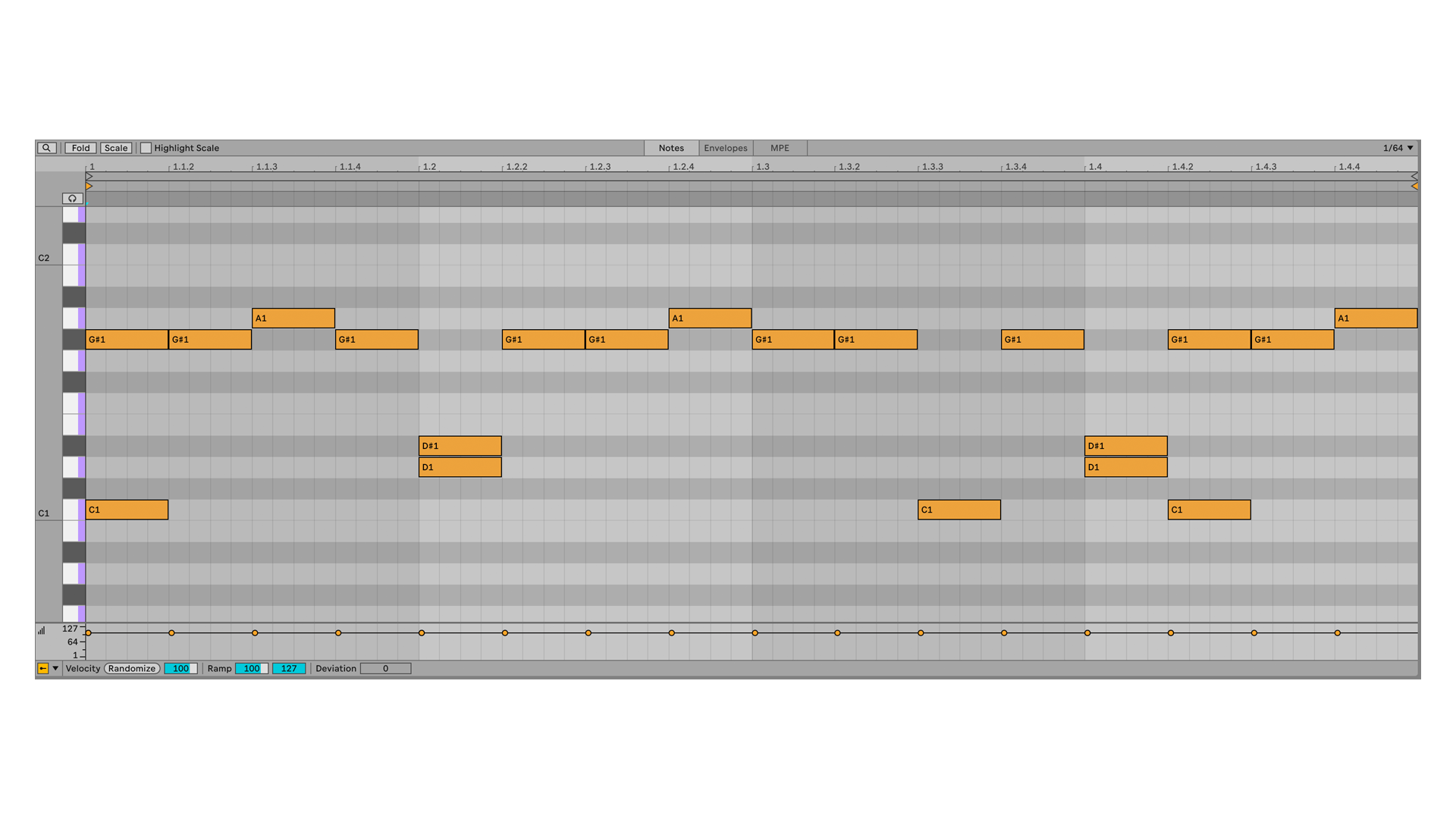Click the Ramp end value field 127
Image resolution: width=1456 pixels, height=819 pixels.
[289, 668]
